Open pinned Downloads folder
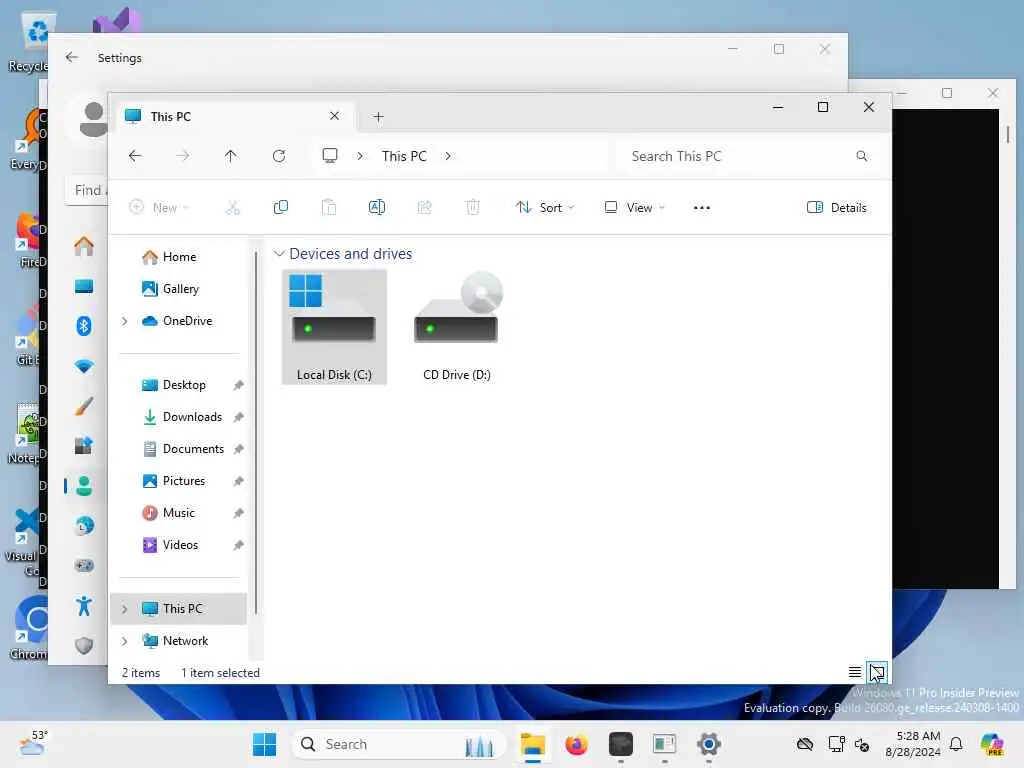Image resolution: width=1024 pixels, height=768 pixels. [x=192, y=417]
